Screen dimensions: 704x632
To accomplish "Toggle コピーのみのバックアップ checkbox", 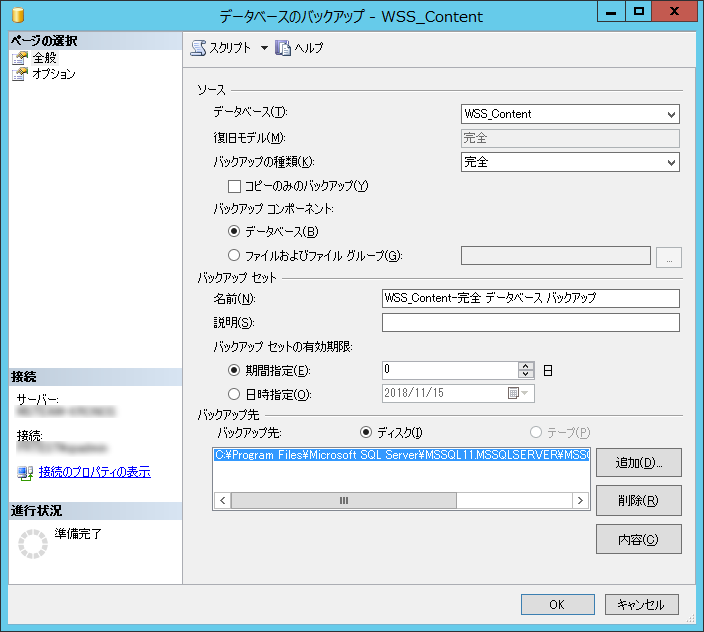I will click(x=234, y=186).
